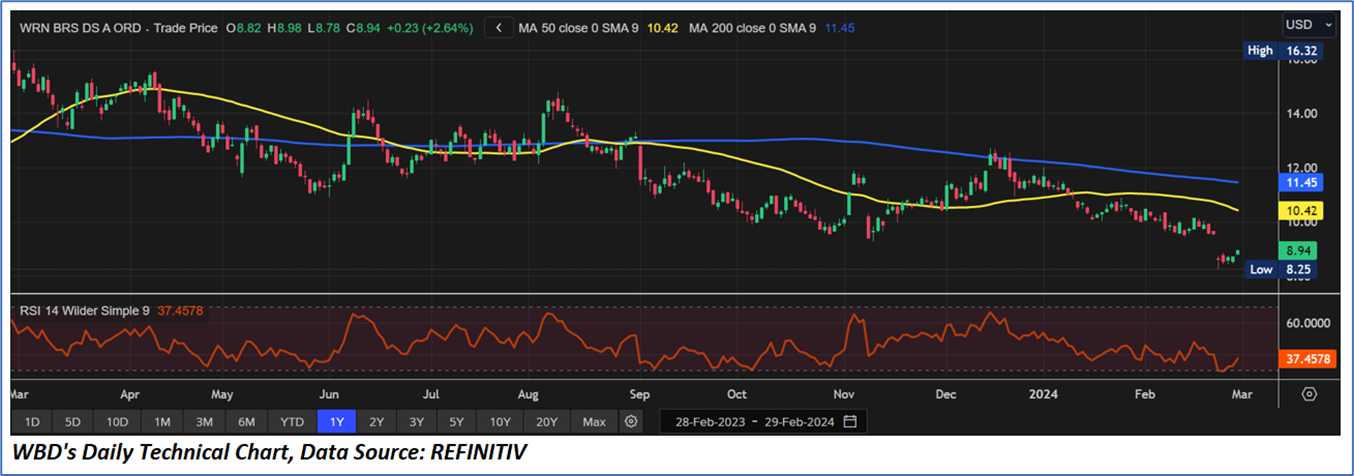Select the 3Y time range
The height and width of the screenshot is (476, 1354).
pyautogui.click(x=416, y=421)
